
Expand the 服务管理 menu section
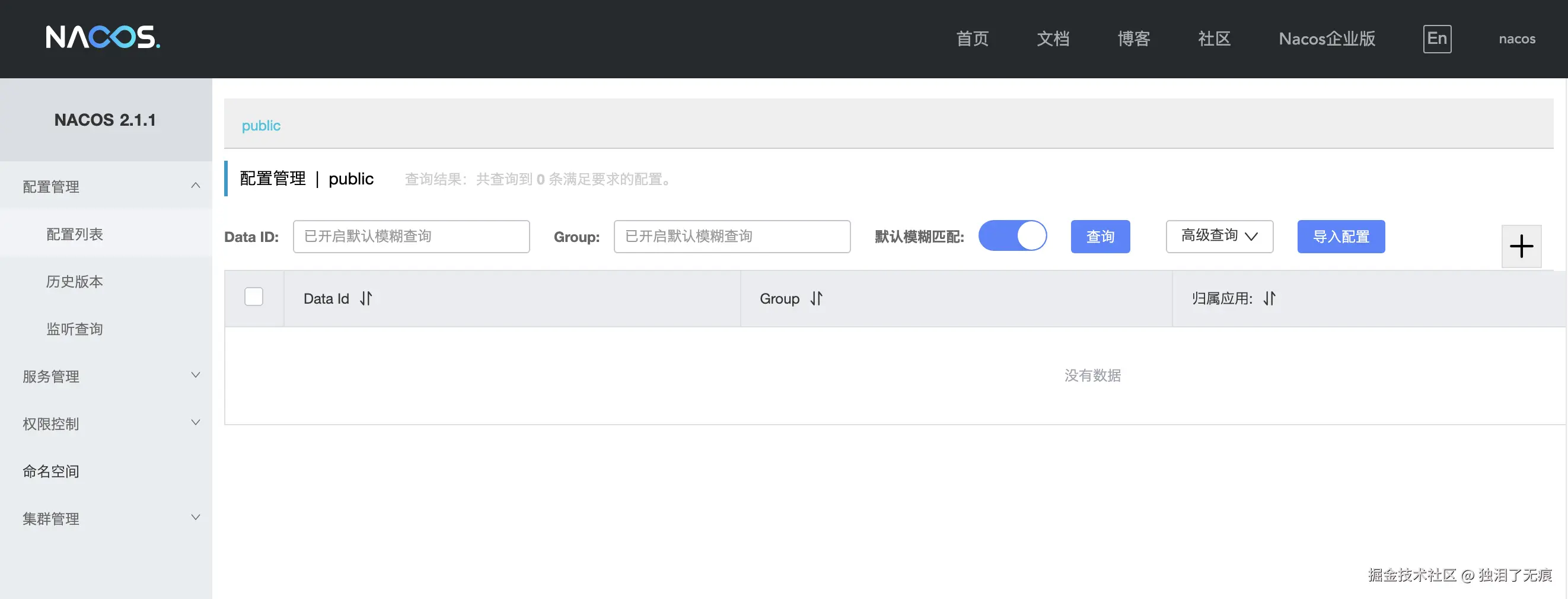click(106, 376)
